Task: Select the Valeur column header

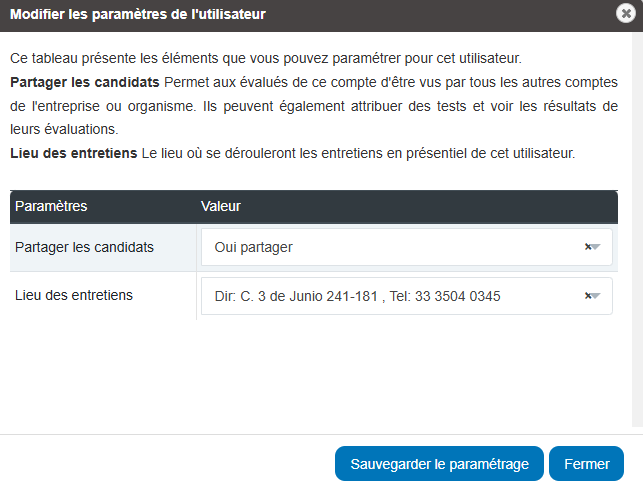Action: (221, 206)
